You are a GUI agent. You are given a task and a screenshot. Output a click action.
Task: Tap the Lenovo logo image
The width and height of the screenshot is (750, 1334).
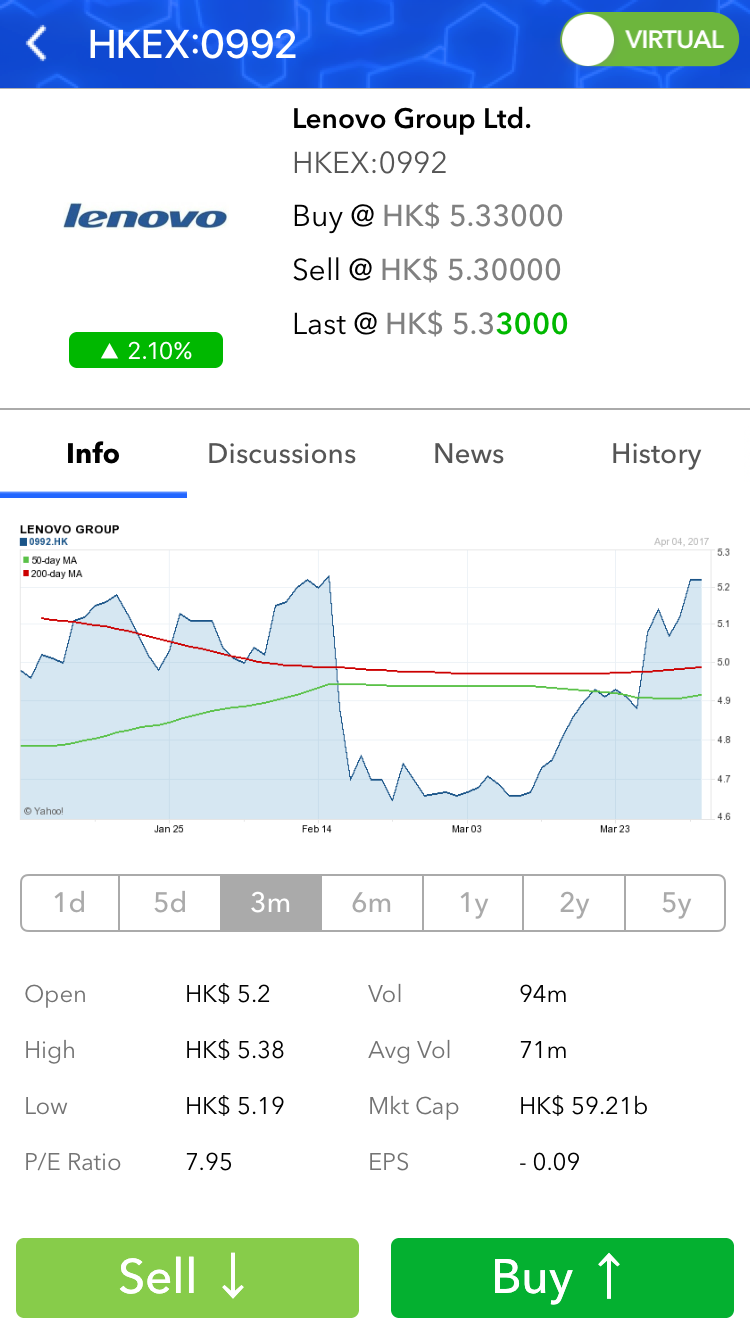pyautogui.click(x=145, y=216)
